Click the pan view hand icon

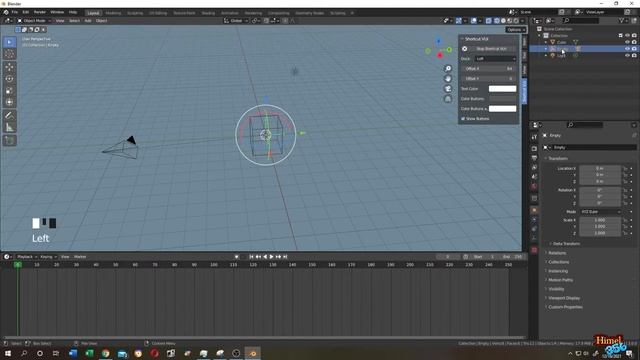point(448,78)
